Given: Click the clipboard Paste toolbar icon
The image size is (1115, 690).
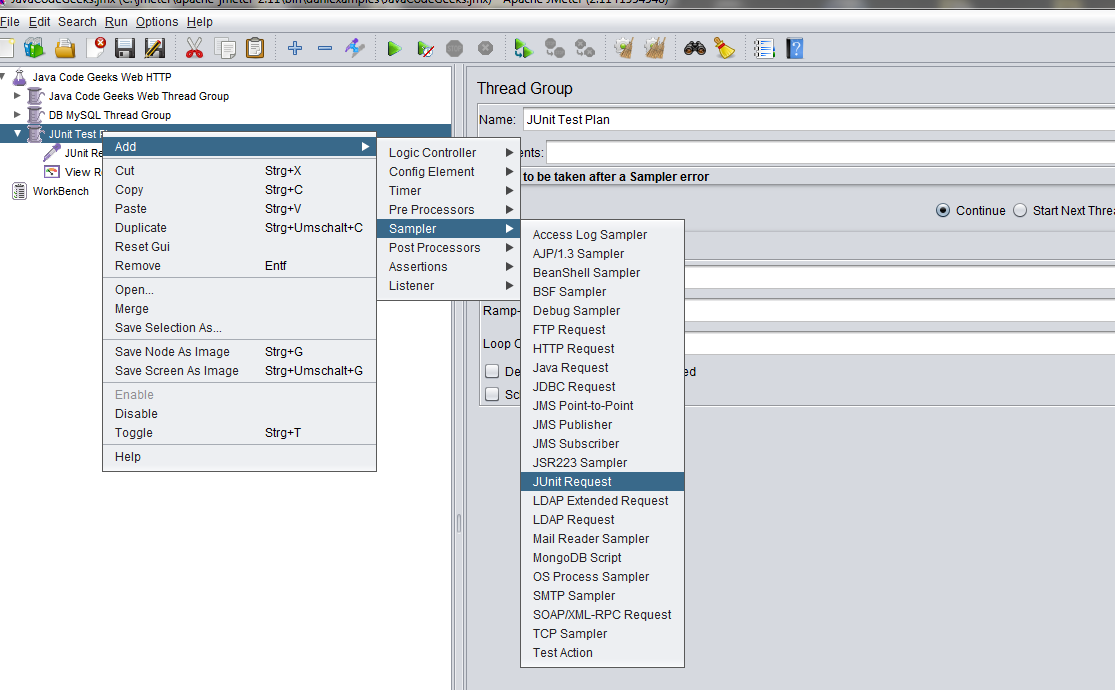Looking at the screenshot, I should pyautogui.click(x=255, y=48).
